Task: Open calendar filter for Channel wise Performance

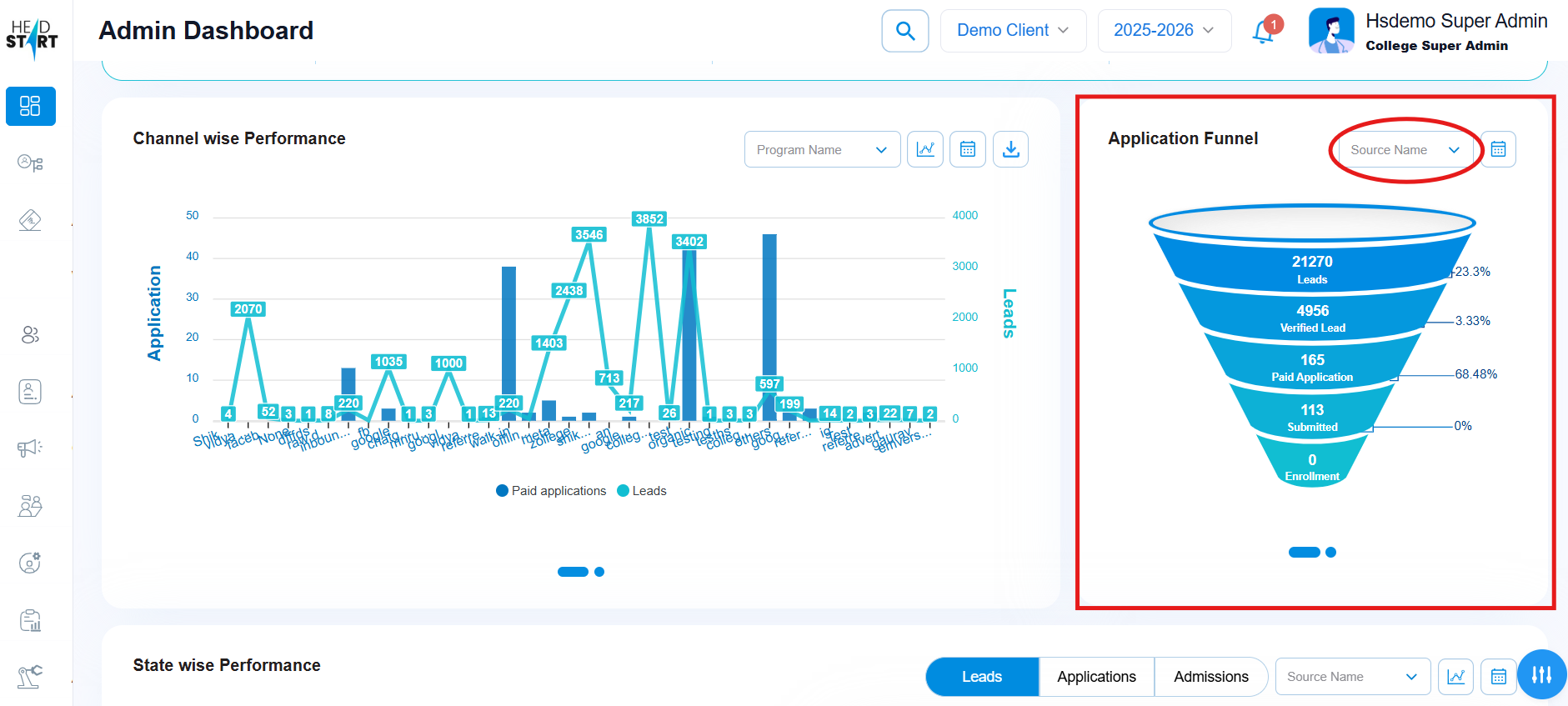Action: (967, 149)
